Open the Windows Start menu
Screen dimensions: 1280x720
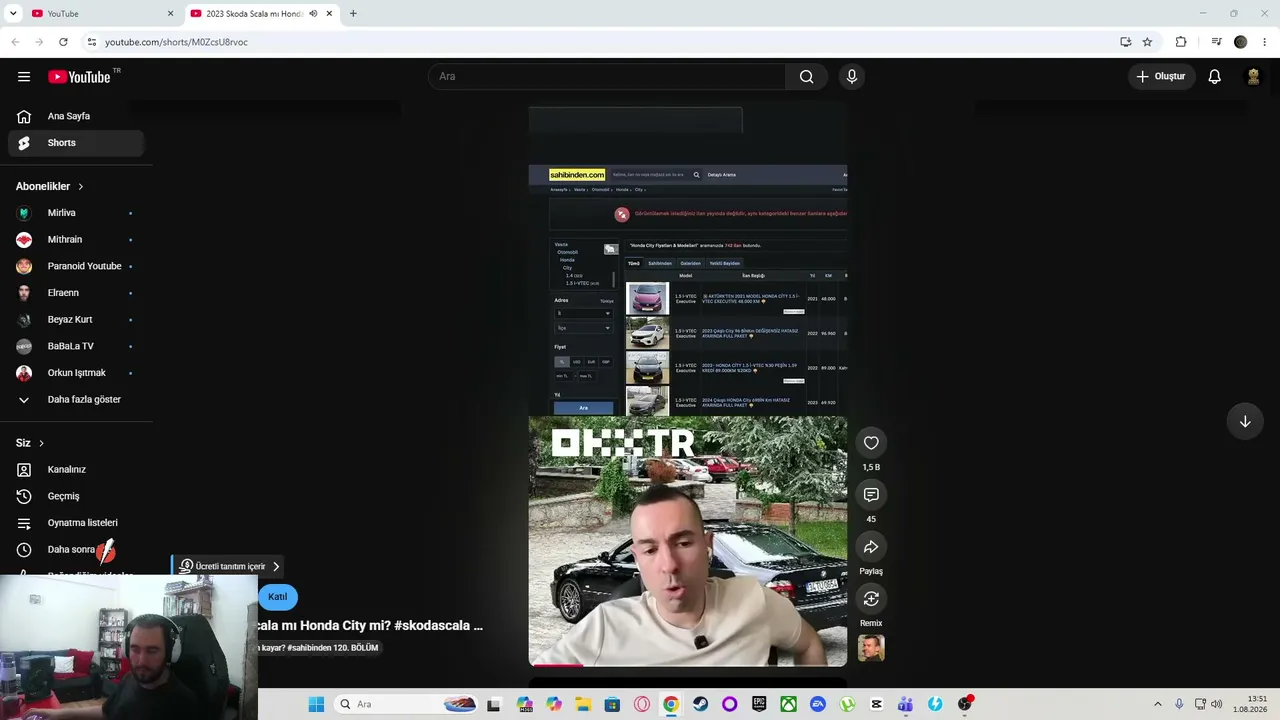click(316, 705)
